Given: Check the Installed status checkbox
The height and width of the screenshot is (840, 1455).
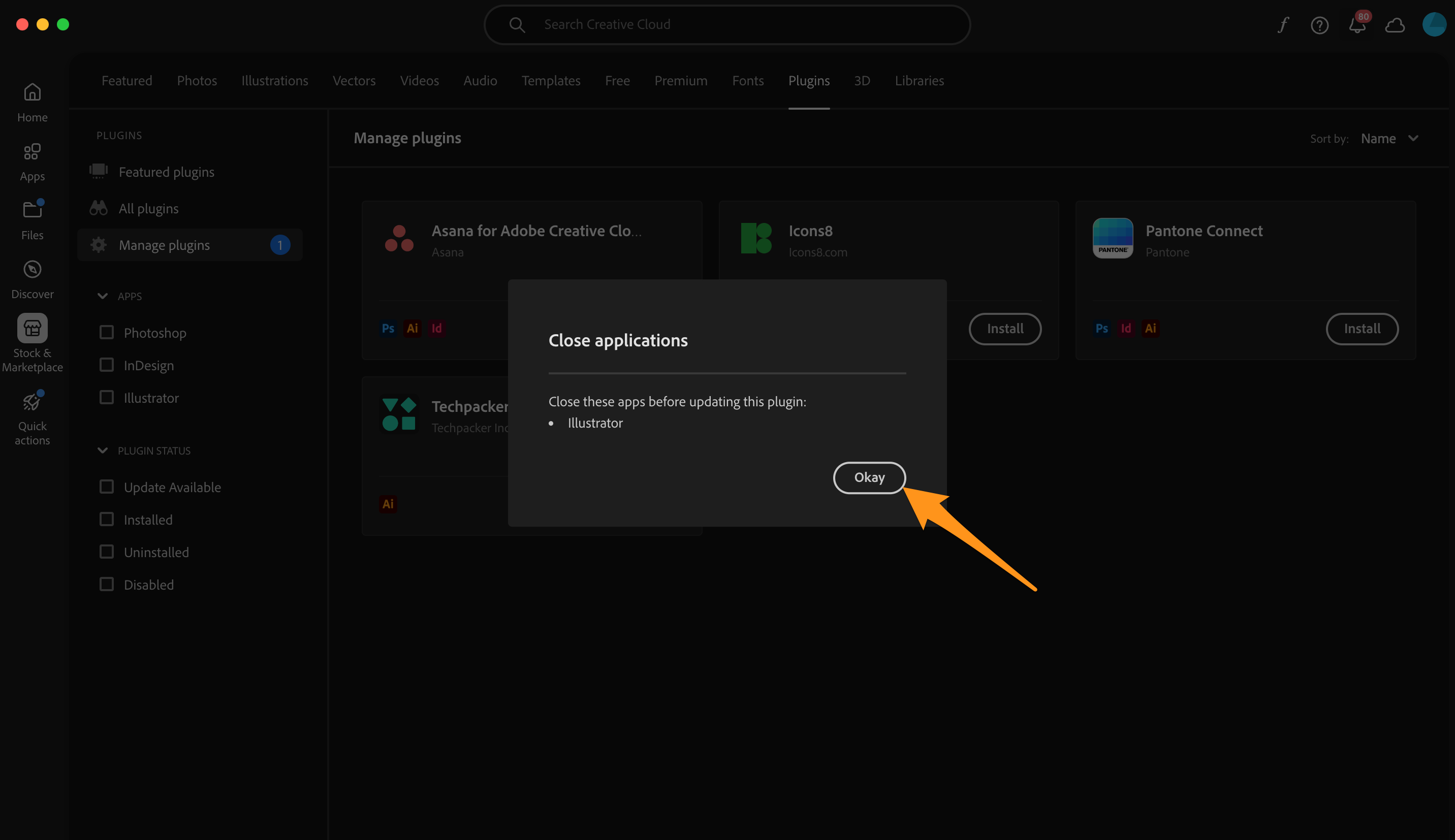Looking at the screenshot, I should (107, 519).
